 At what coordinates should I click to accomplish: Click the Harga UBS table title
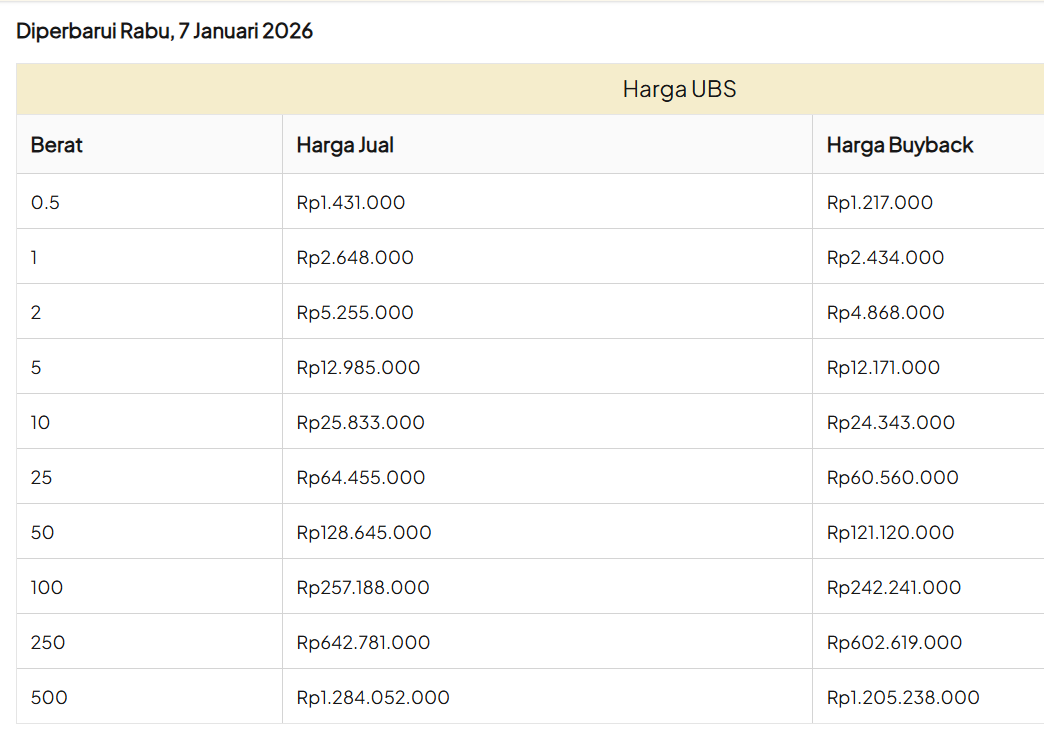coord(679,89)
